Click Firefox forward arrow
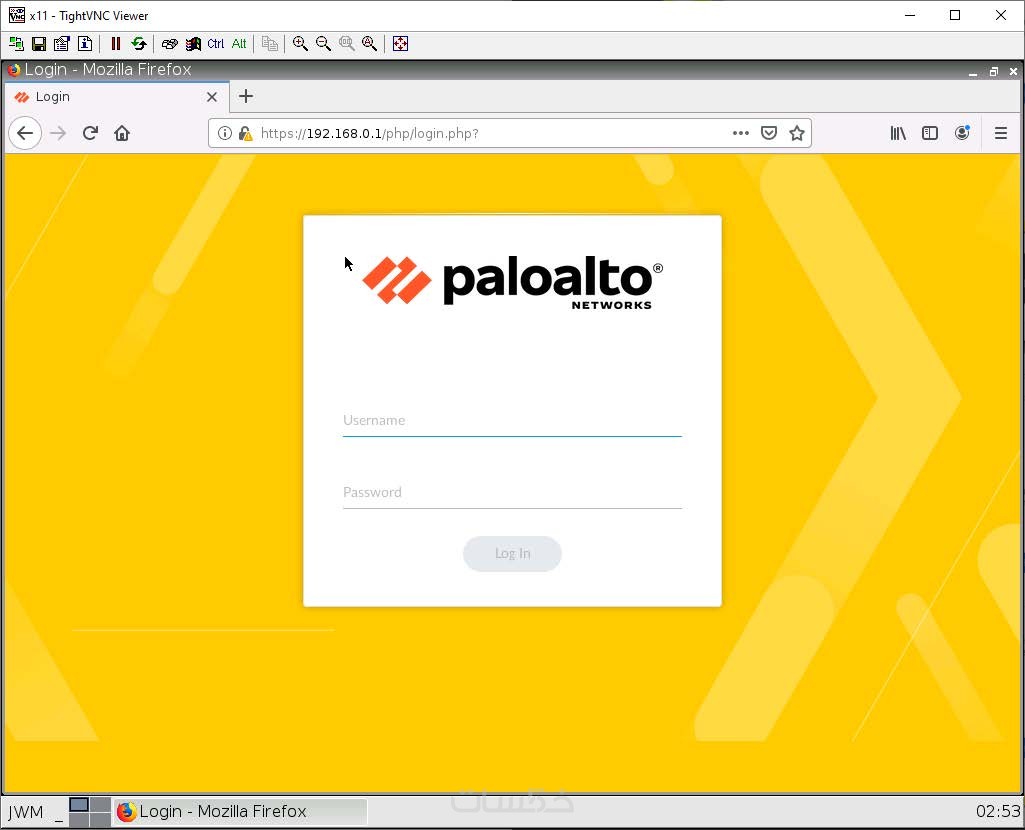The height and width of the screenshot is (830, 1025). click(58, 133)
